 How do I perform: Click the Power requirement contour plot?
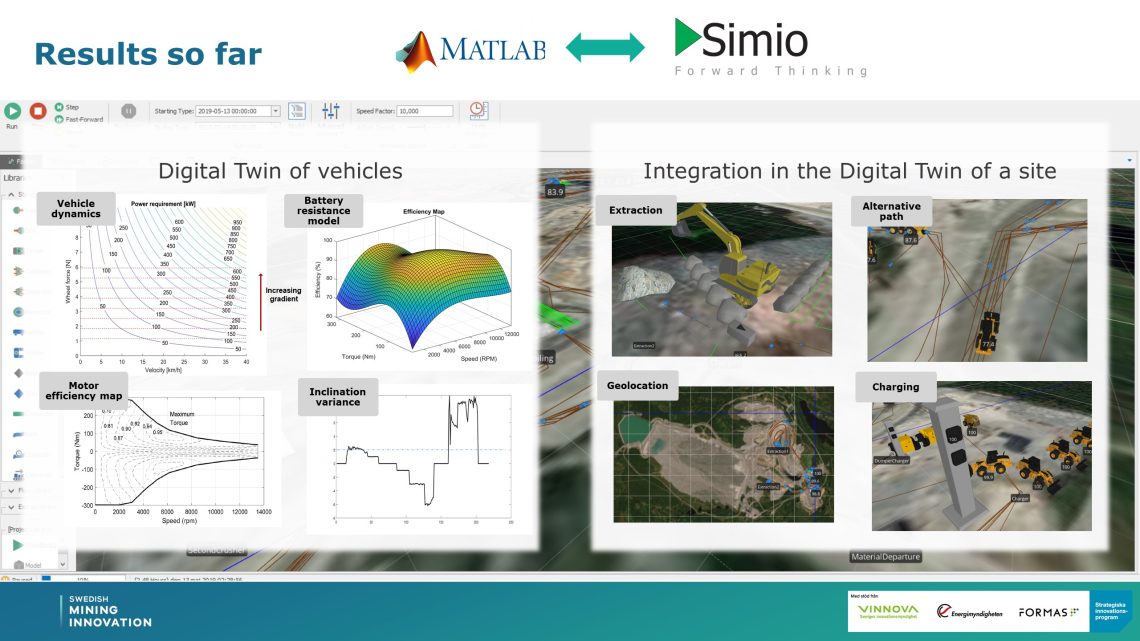click(164, 285)
